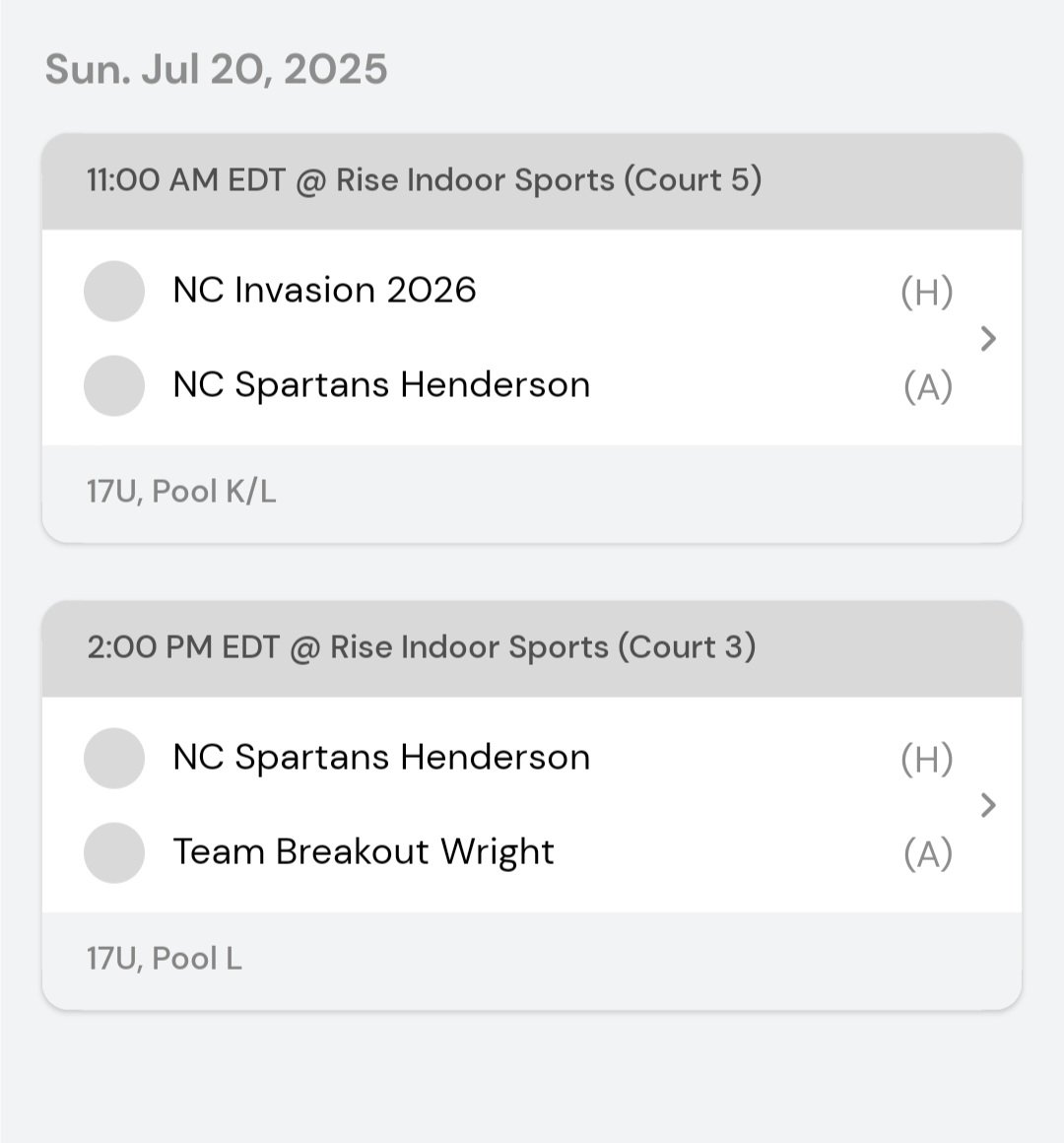Click NC Spartans Henderson logo in 11:00 AM game

(114, 385)
